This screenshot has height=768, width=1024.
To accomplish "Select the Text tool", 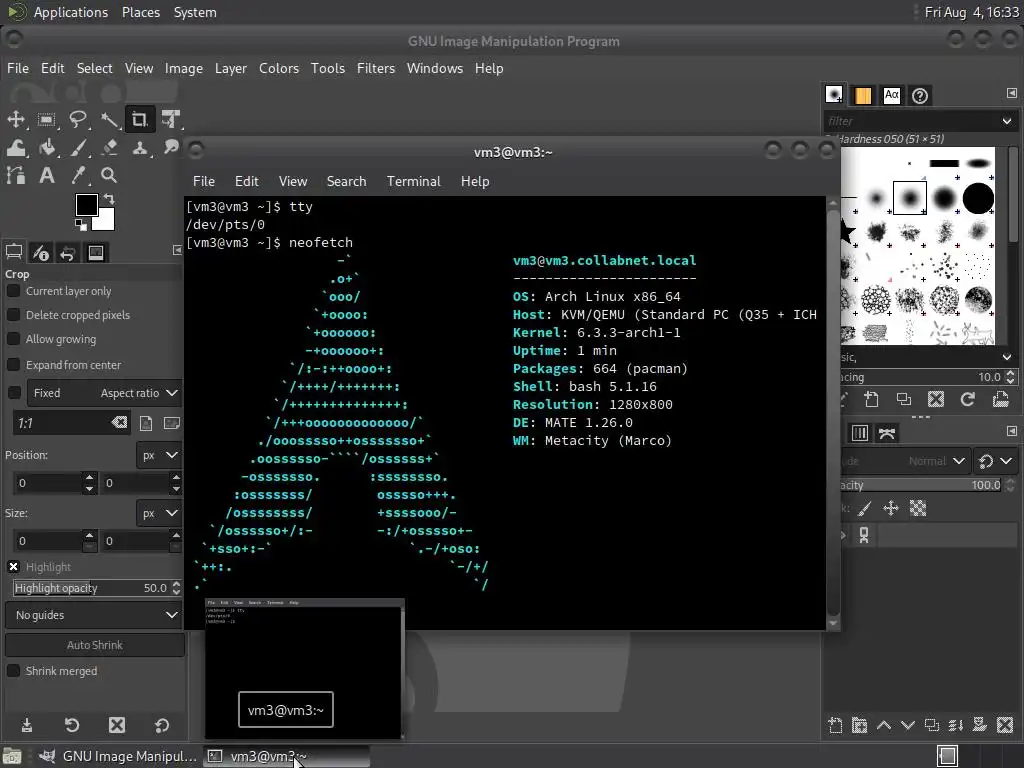I will 46,175.
